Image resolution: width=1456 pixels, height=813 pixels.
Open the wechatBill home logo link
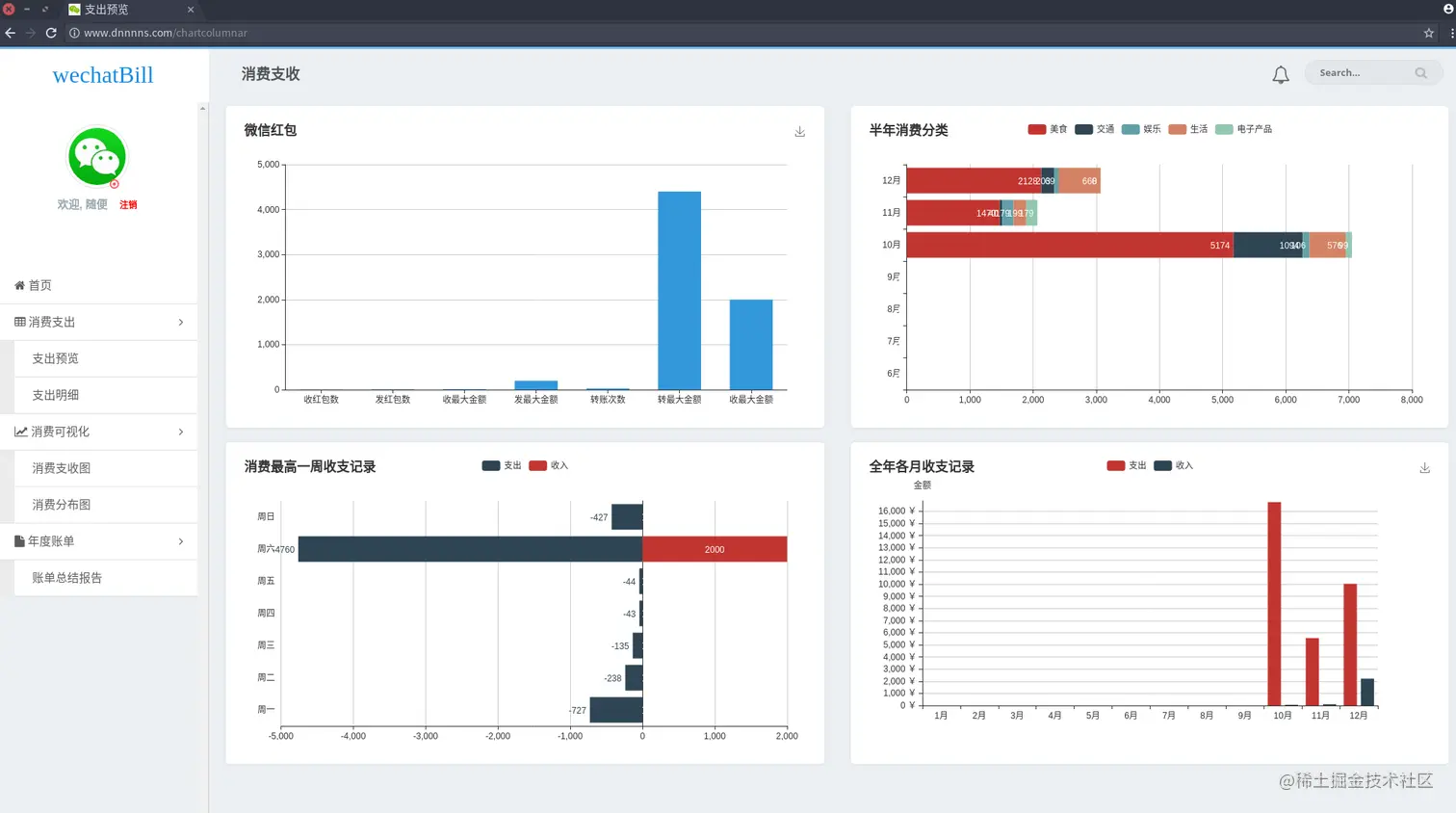(103, 75)
